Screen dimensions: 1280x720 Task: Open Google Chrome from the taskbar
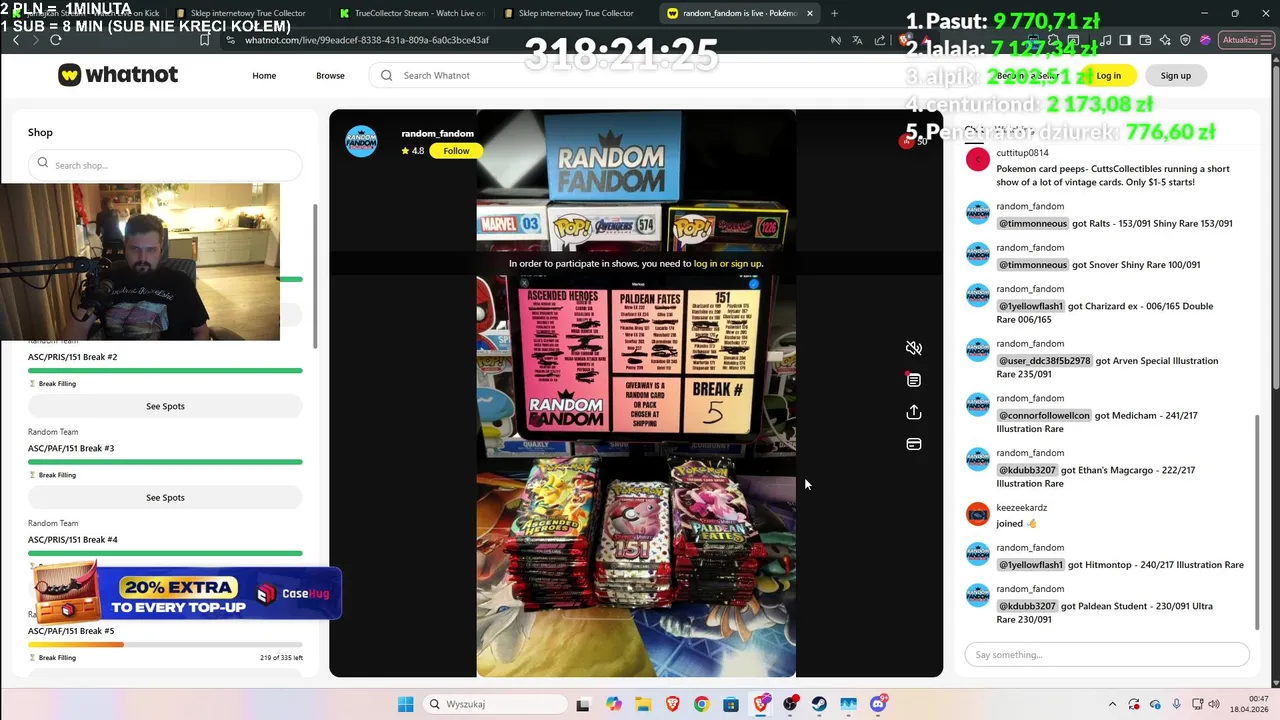701,704
